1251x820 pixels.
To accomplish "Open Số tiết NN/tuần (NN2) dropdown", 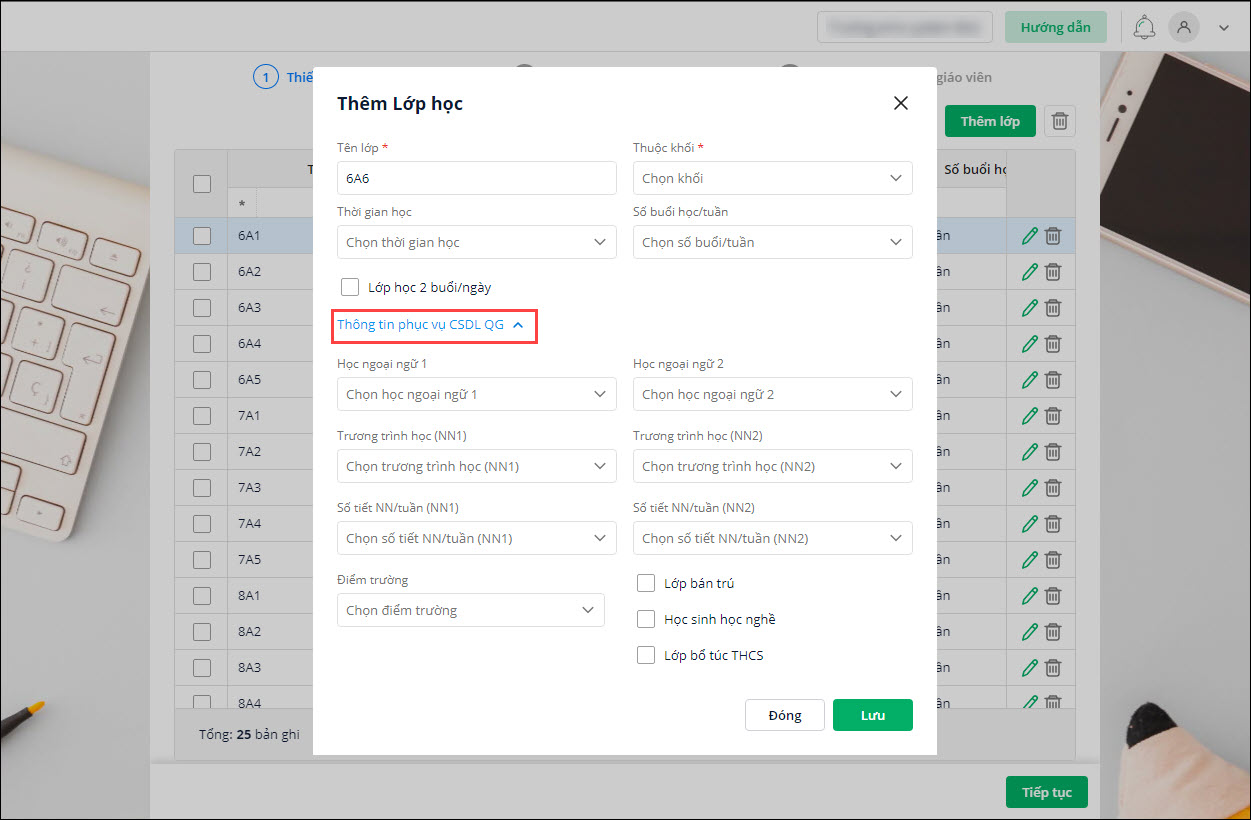I will [x=773, y=538].
